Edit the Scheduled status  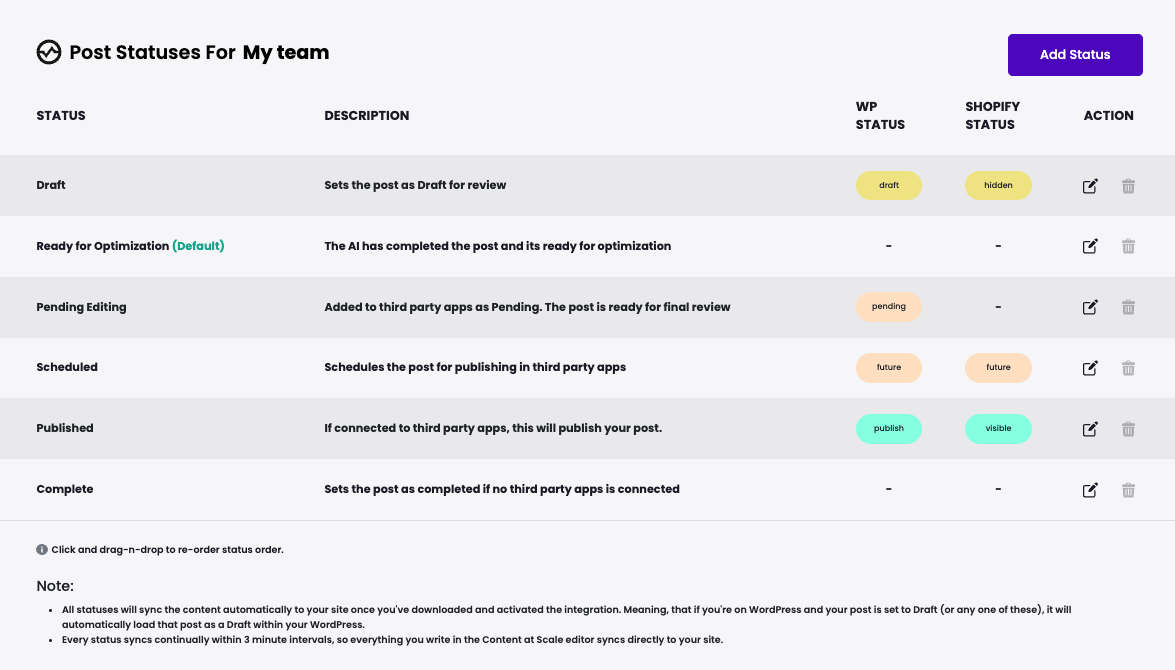tap(1090, 368)
